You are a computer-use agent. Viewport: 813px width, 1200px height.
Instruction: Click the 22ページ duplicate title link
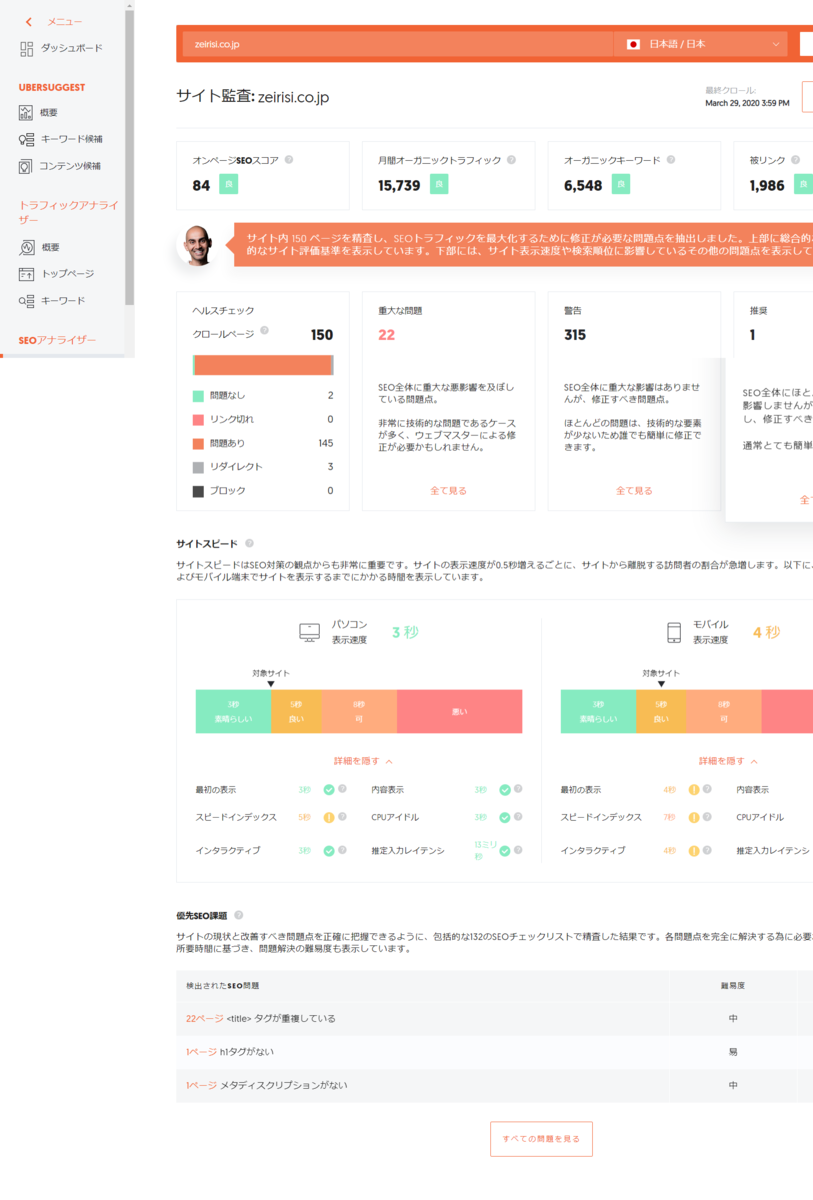click(205, 1019)
